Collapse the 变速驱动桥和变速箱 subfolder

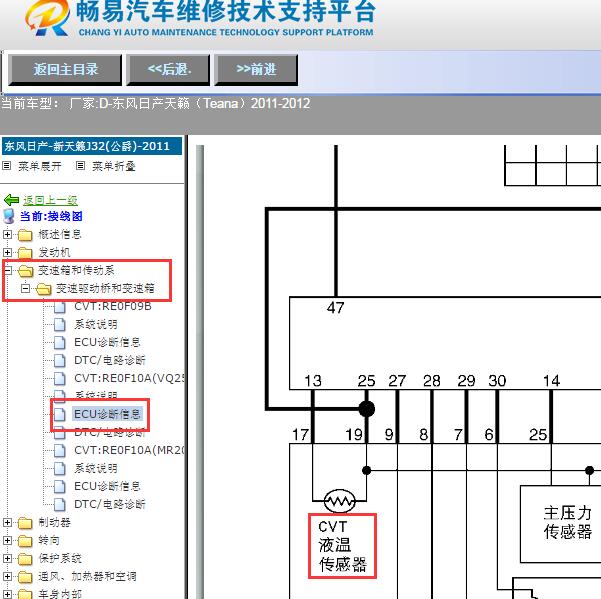point(25,288)
